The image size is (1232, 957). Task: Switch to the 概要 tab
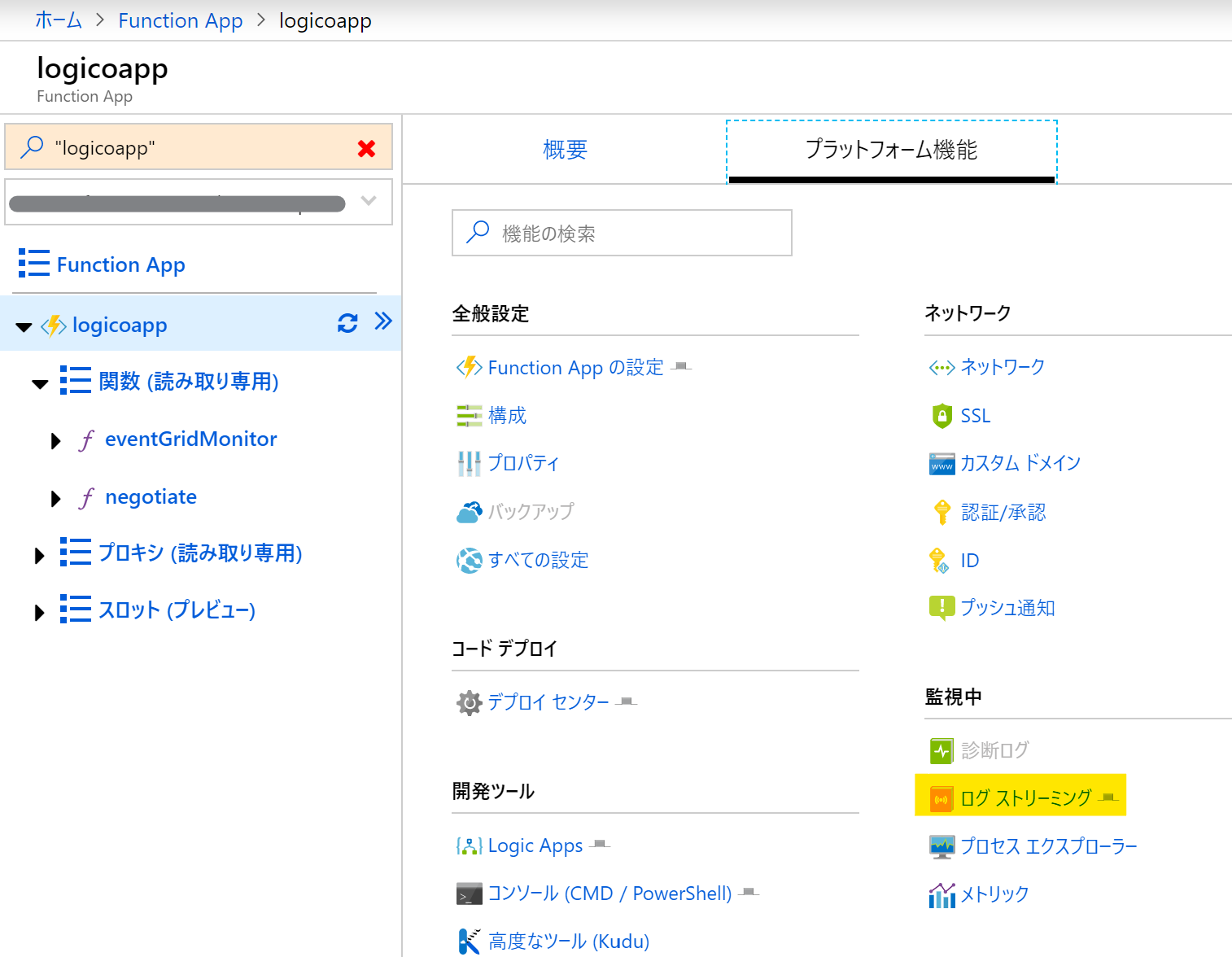coord(565,150)
